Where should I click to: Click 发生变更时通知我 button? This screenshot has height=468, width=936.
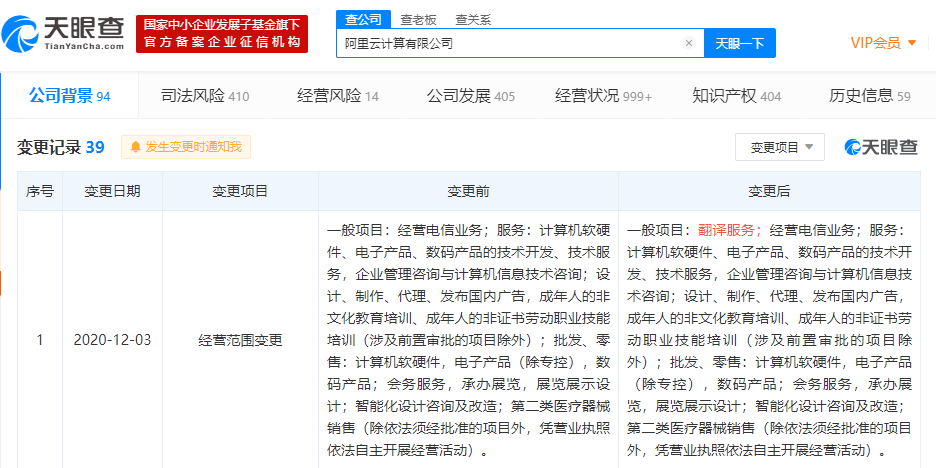pyautogui.click(x=186, y=147)
